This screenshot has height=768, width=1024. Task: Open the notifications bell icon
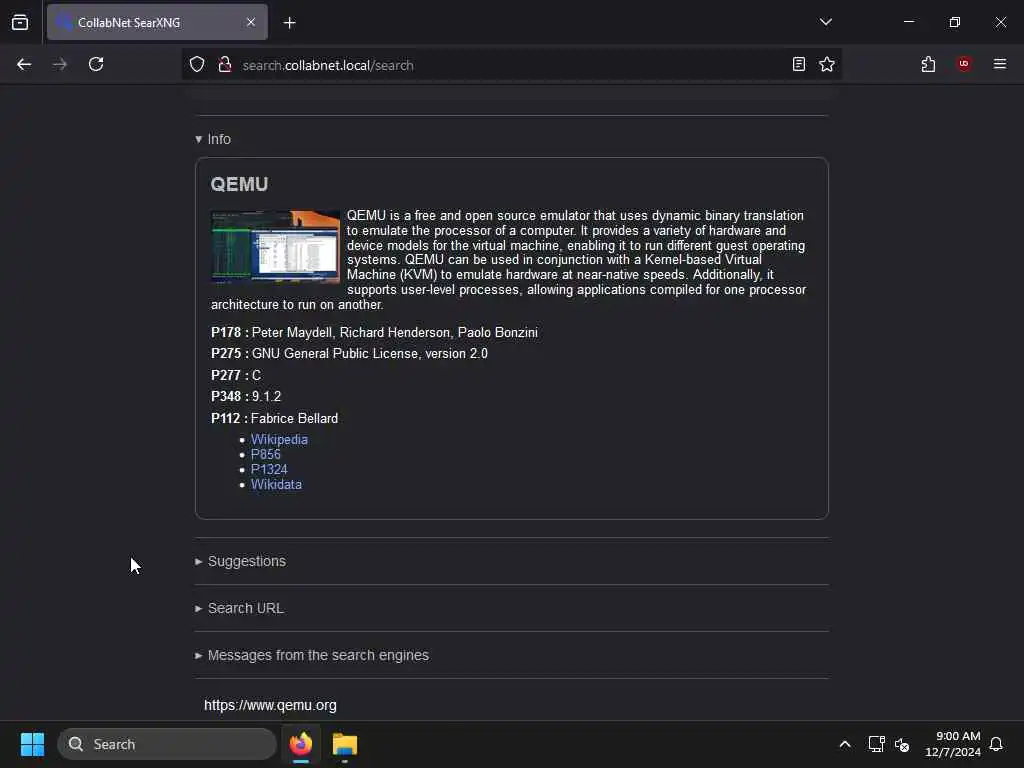[x=996, y=744]
